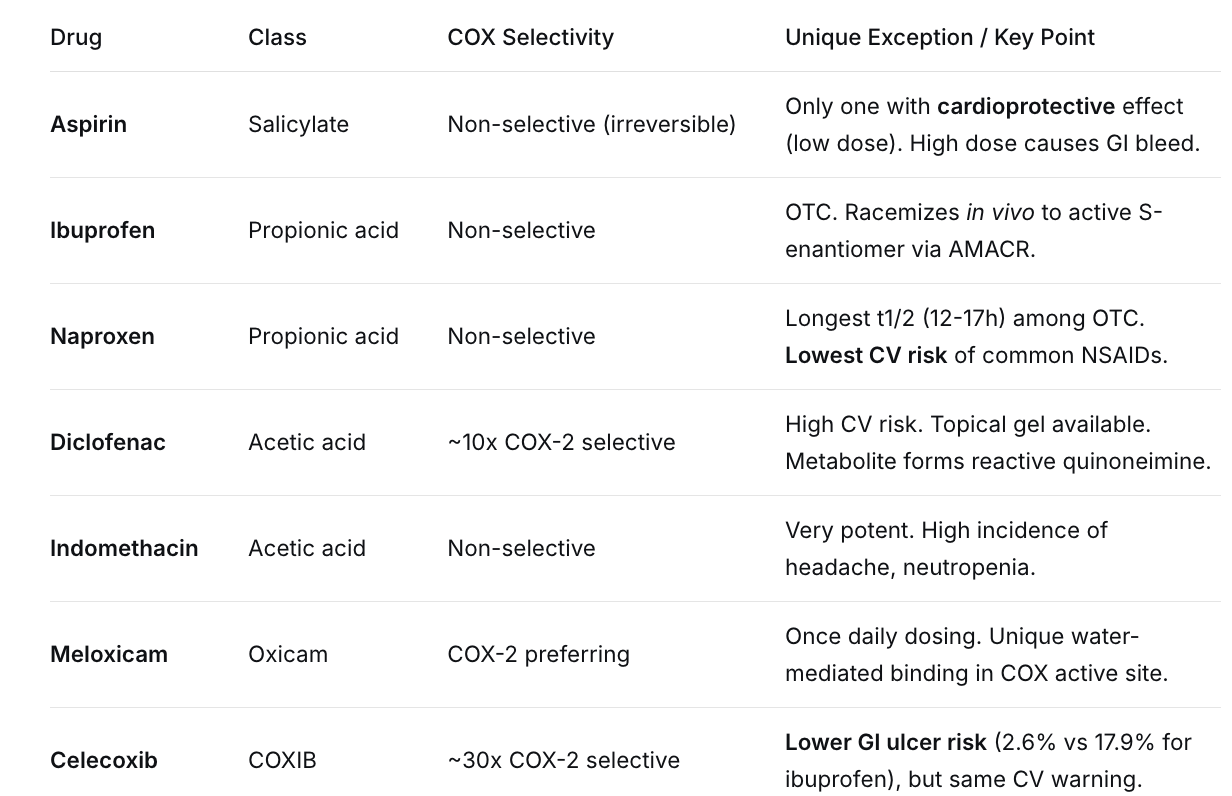Click the bold cardioprotective text

1025,107
